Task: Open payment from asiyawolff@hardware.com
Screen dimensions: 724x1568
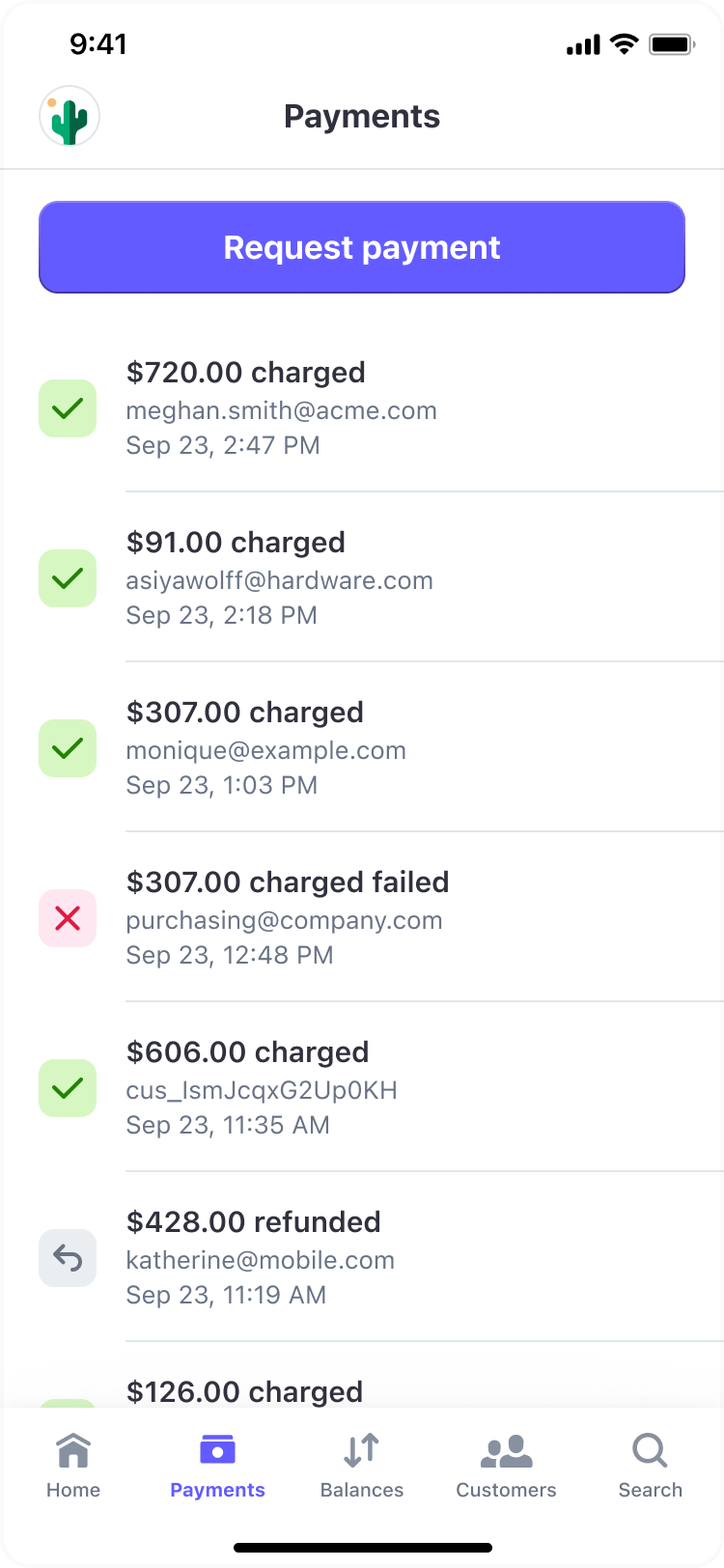Action: (x=386, y=578)
